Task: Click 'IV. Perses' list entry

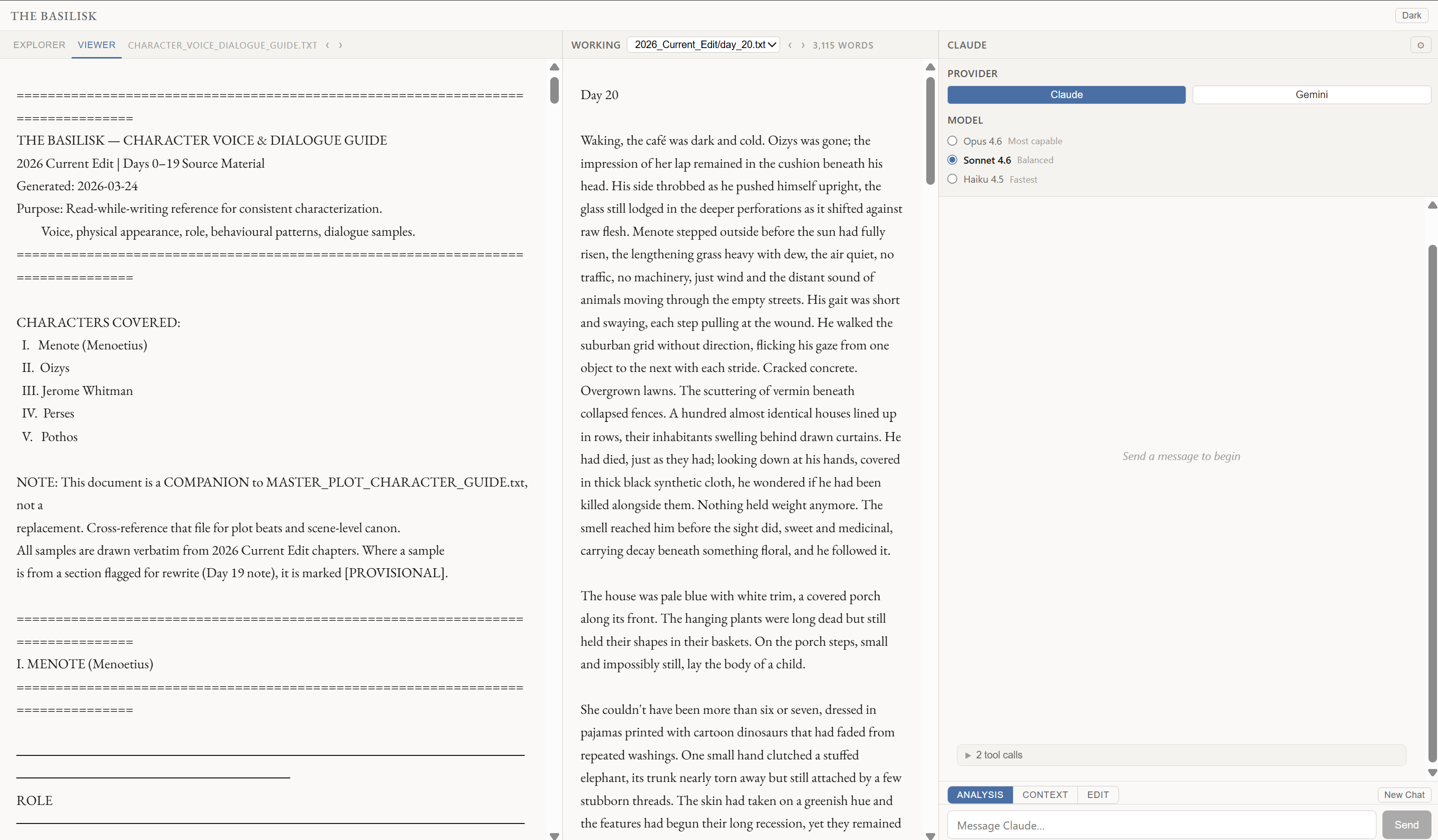Action: coord(48,413)
